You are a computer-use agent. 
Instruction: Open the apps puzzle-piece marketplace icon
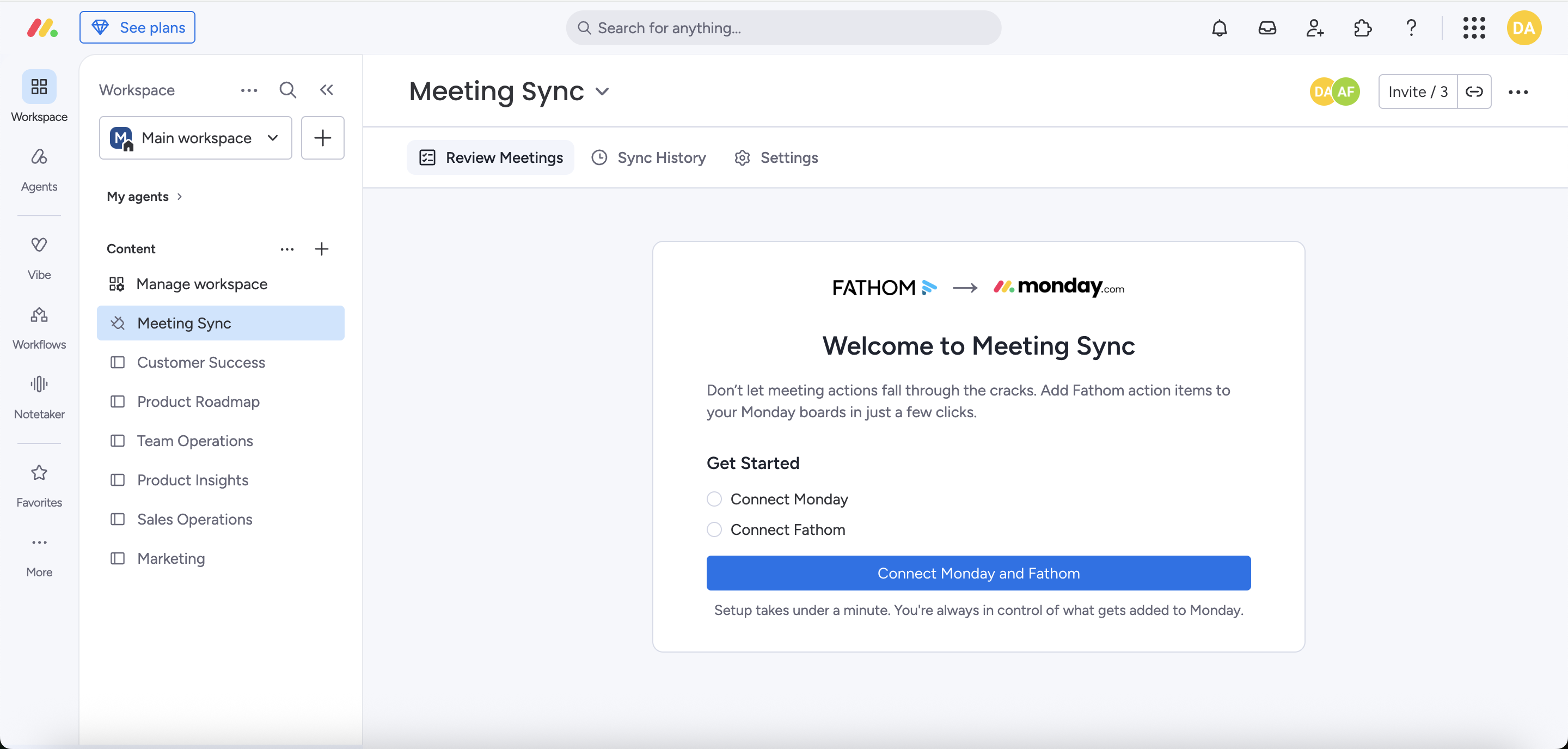coord(1363,28)
